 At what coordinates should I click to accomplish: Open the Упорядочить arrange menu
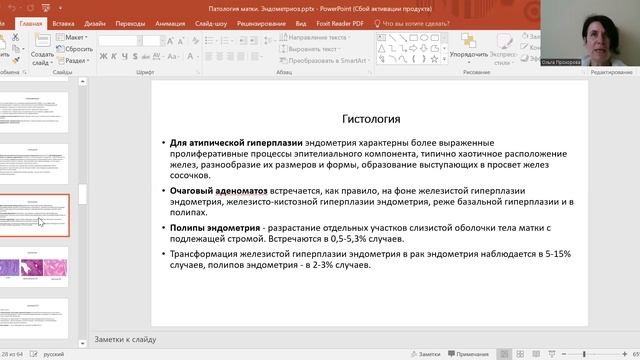tap(469, 49)
